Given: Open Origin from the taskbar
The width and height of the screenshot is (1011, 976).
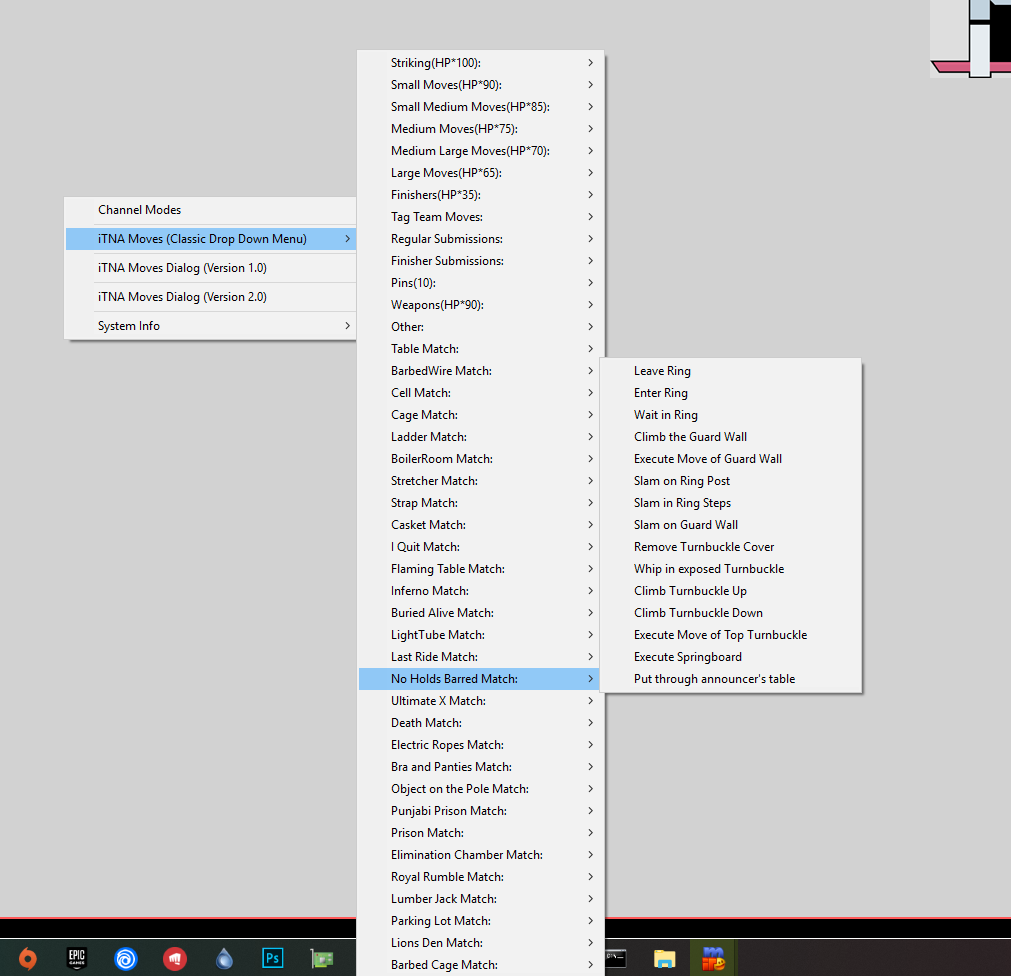Looking at the screenshot, I should [x=27, y=959].
